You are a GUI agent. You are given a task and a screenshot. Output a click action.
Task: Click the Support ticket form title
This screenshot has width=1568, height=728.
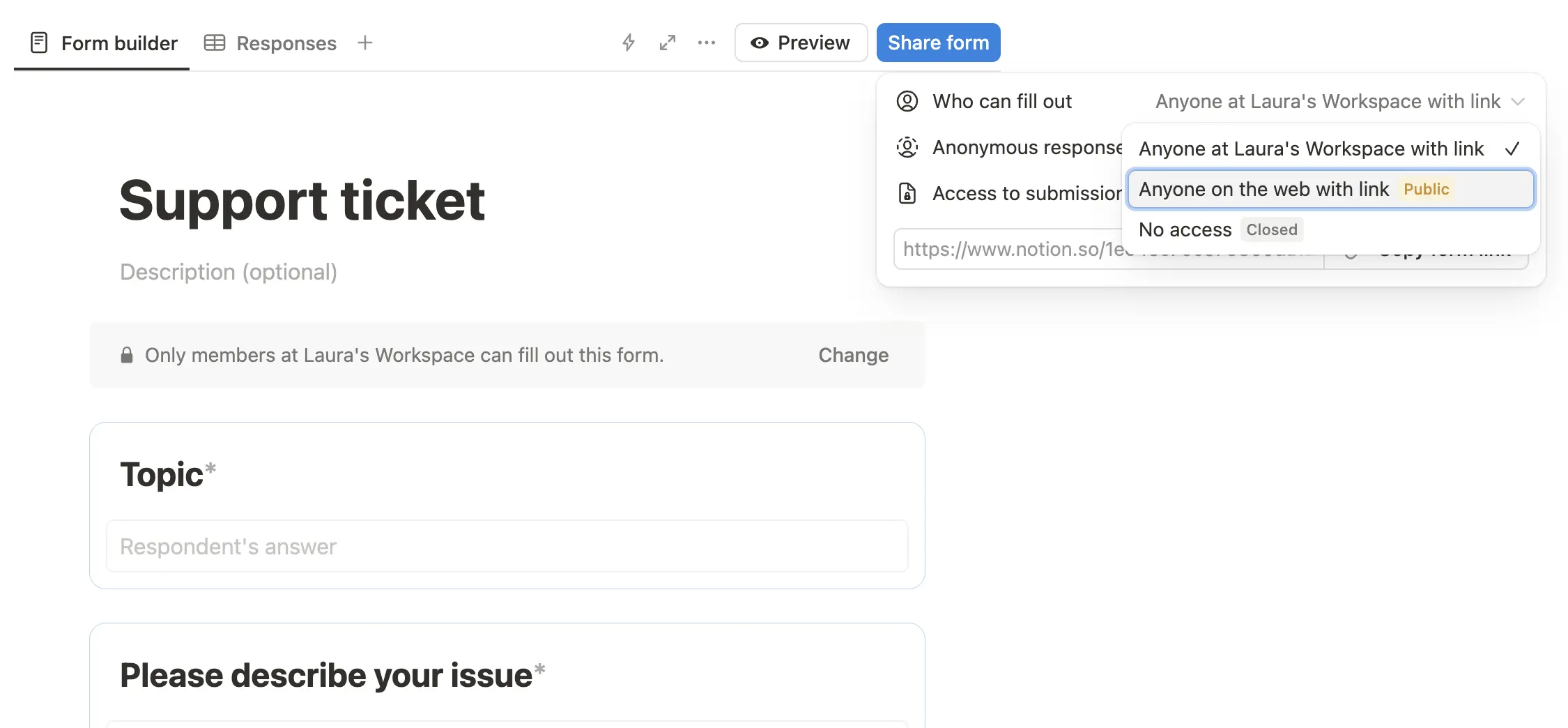tap(302, 201)
